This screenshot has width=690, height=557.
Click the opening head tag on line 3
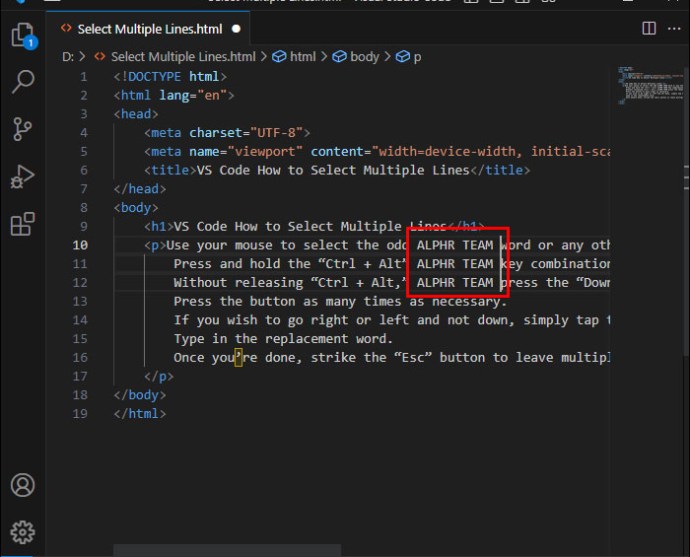point(136,114)
